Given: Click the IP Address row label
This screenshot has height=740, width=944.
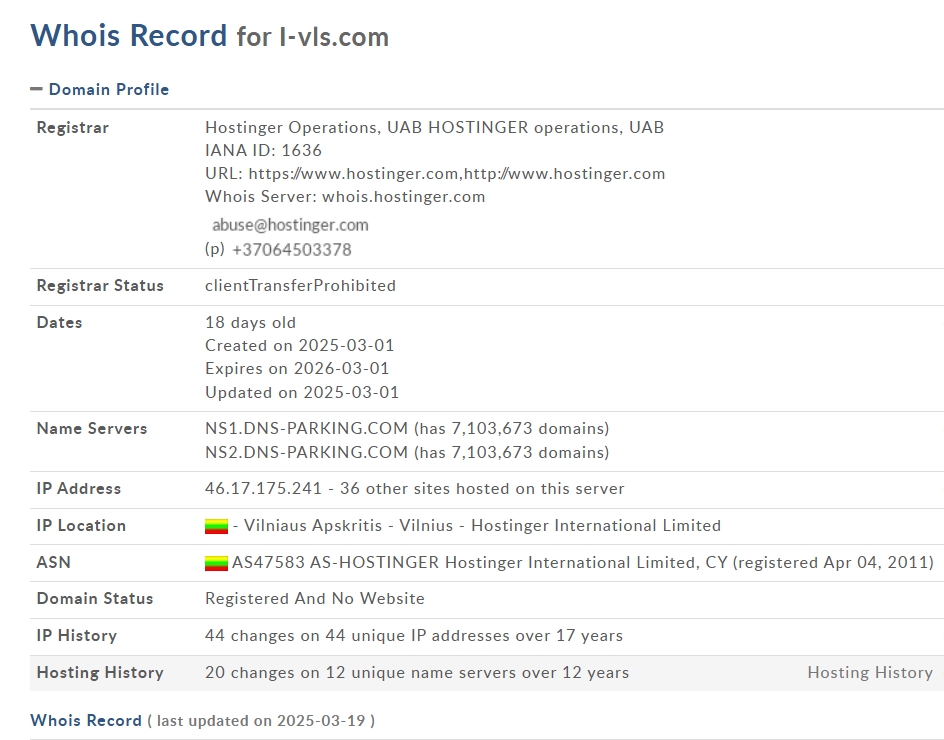Looking at the screenshot, I should (x=79, y=489).
